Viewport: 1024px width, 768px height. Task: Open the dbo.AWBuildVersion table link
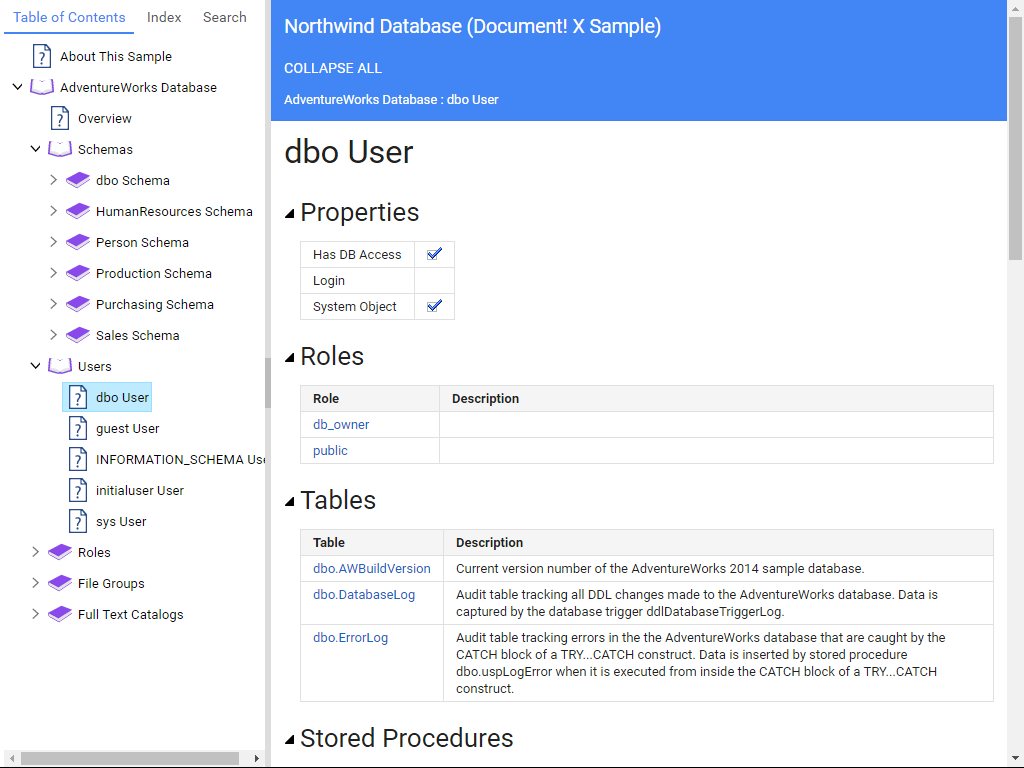(372, 568)
